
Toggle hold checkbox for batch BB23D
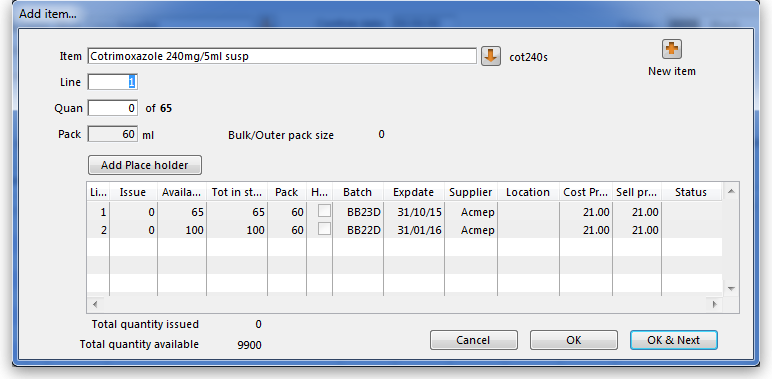pos(324,211)
